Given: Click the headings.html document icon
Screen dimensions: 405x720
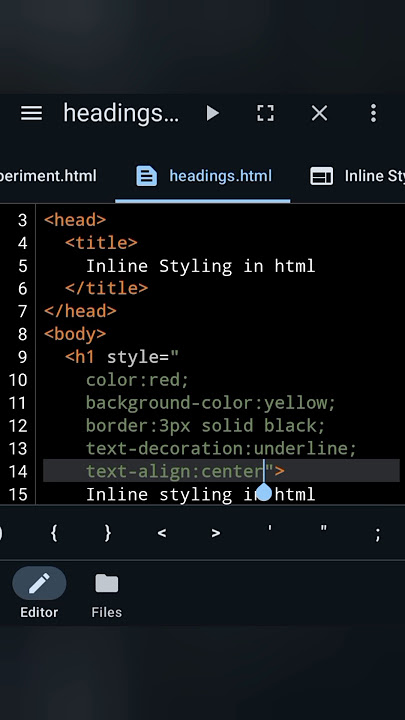Looking at the screenshot, I should coord(146,176).
